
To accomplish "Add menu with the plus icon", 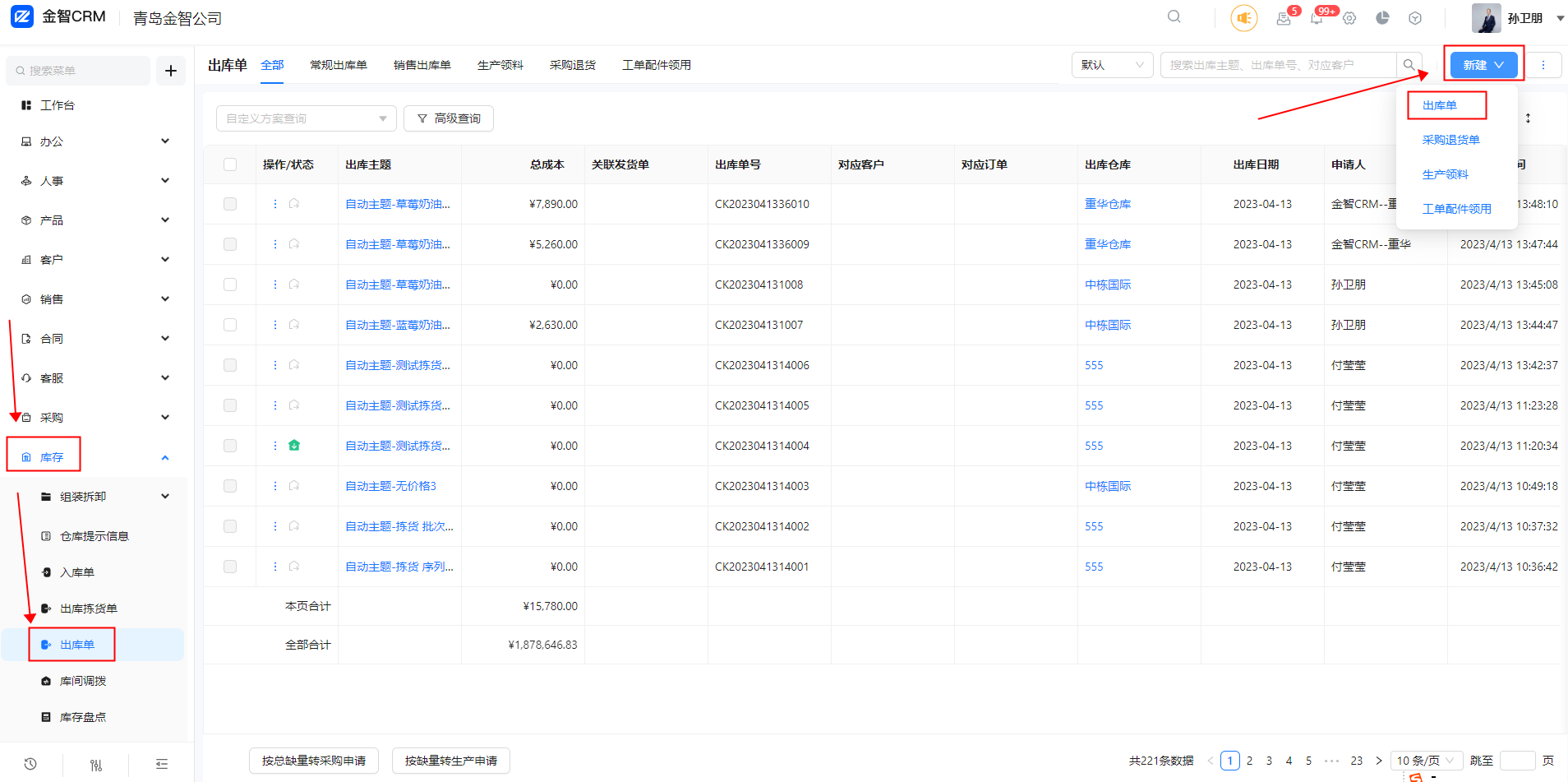I will (171, 71).
